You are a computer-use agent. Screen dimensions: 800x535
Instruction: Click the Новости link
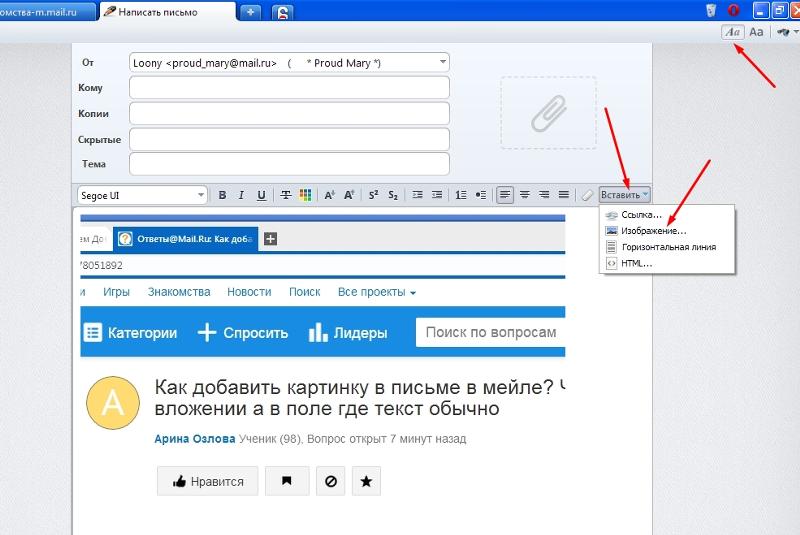[x=249, y=292]
